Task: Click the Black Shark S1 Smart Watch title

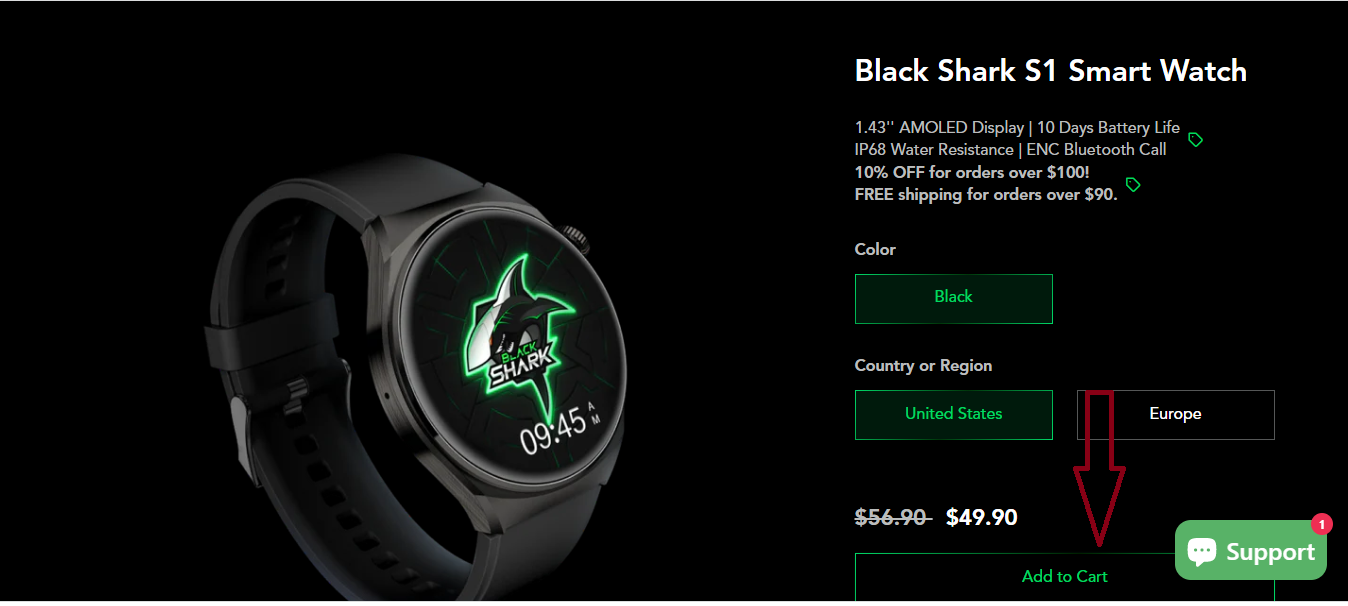Action: click(x=1051, y=71)
